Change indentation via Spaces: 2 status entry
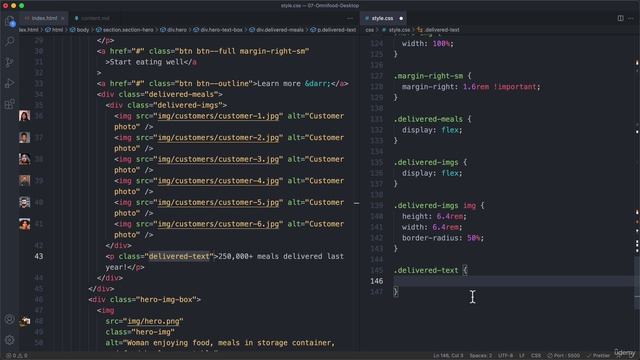Screen dimensions: 640x360 tap(480, 356)
